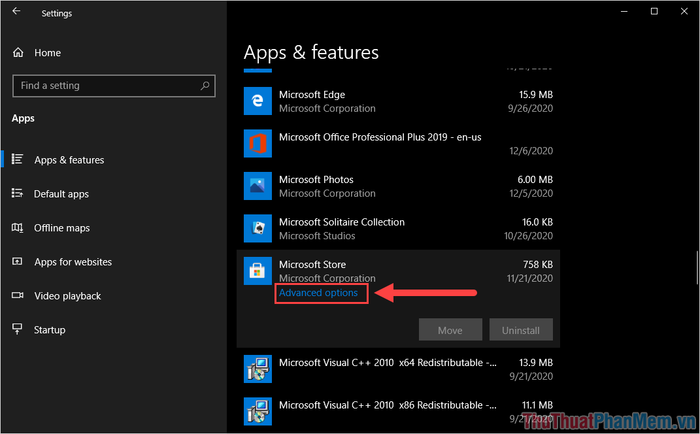Screen dimensions: 700x434
Task: Open Advanced options for Microsoft Store
Action: coord(318,293)
